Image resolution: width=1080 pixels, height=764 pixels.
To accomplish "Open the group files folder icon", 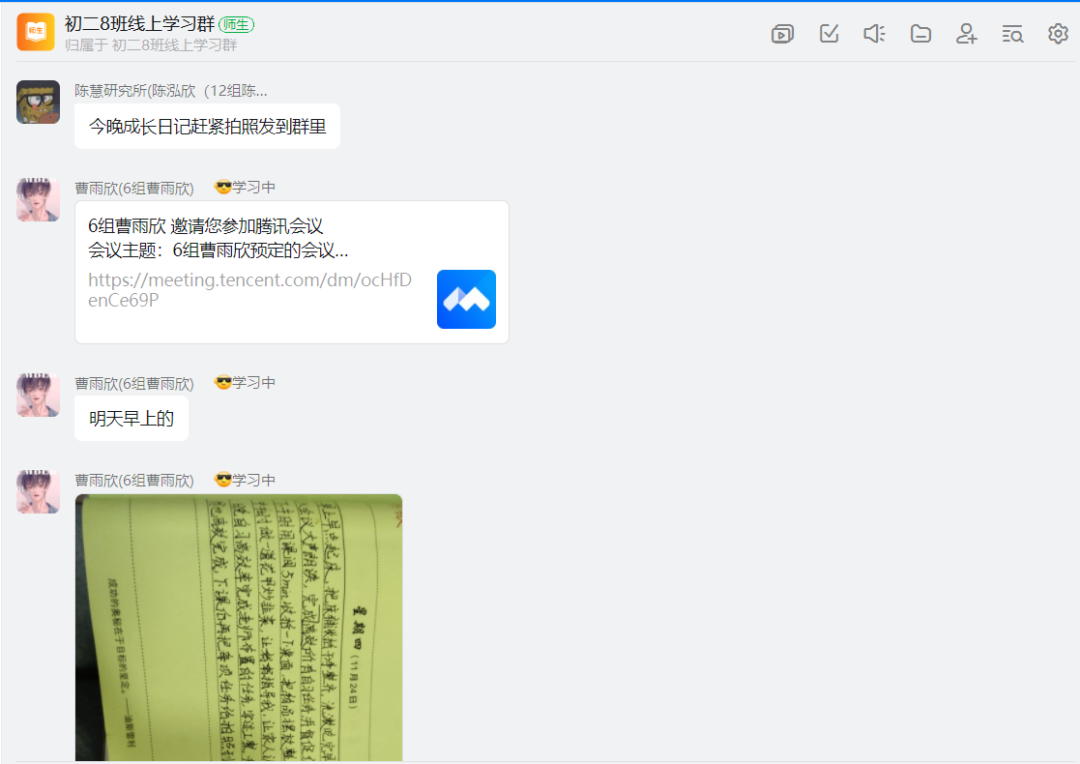I will [920, 33].
